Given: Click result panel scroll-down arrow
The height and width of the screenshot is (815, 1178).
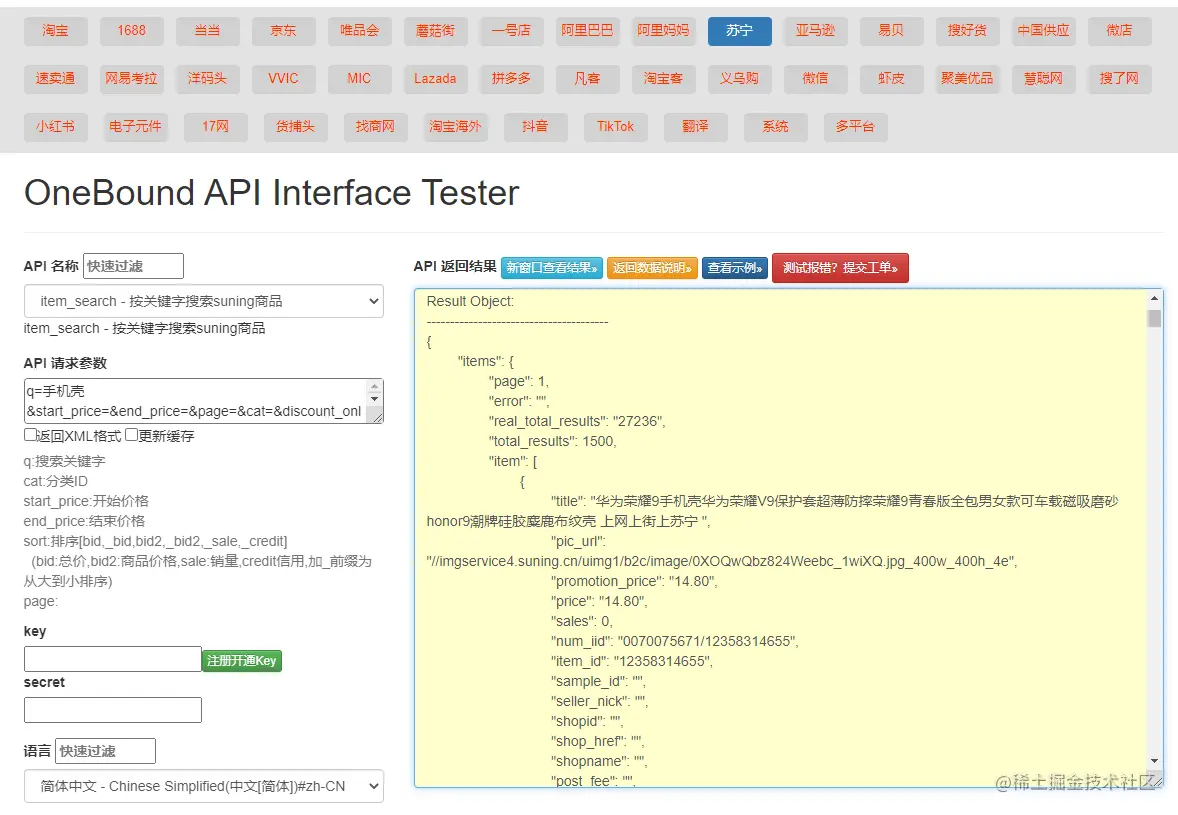Looking at the screenshot, I should click(1155, 761).
